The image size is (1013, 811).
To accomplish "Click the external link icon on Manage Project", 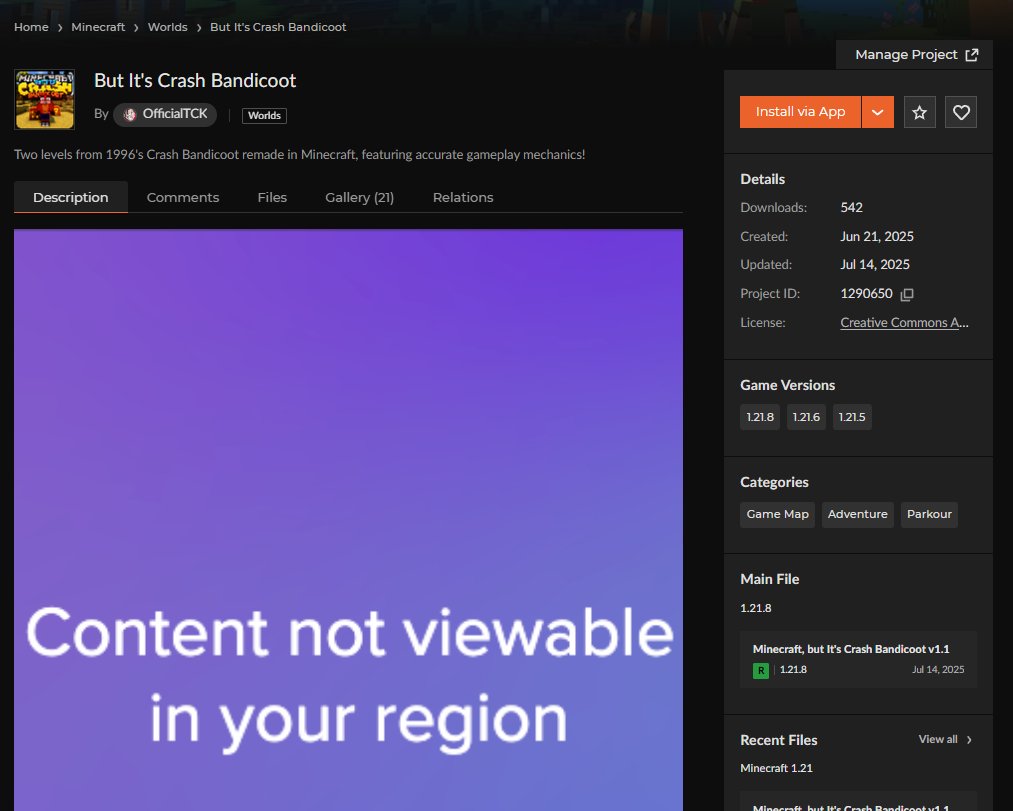I will click(972, 55).
